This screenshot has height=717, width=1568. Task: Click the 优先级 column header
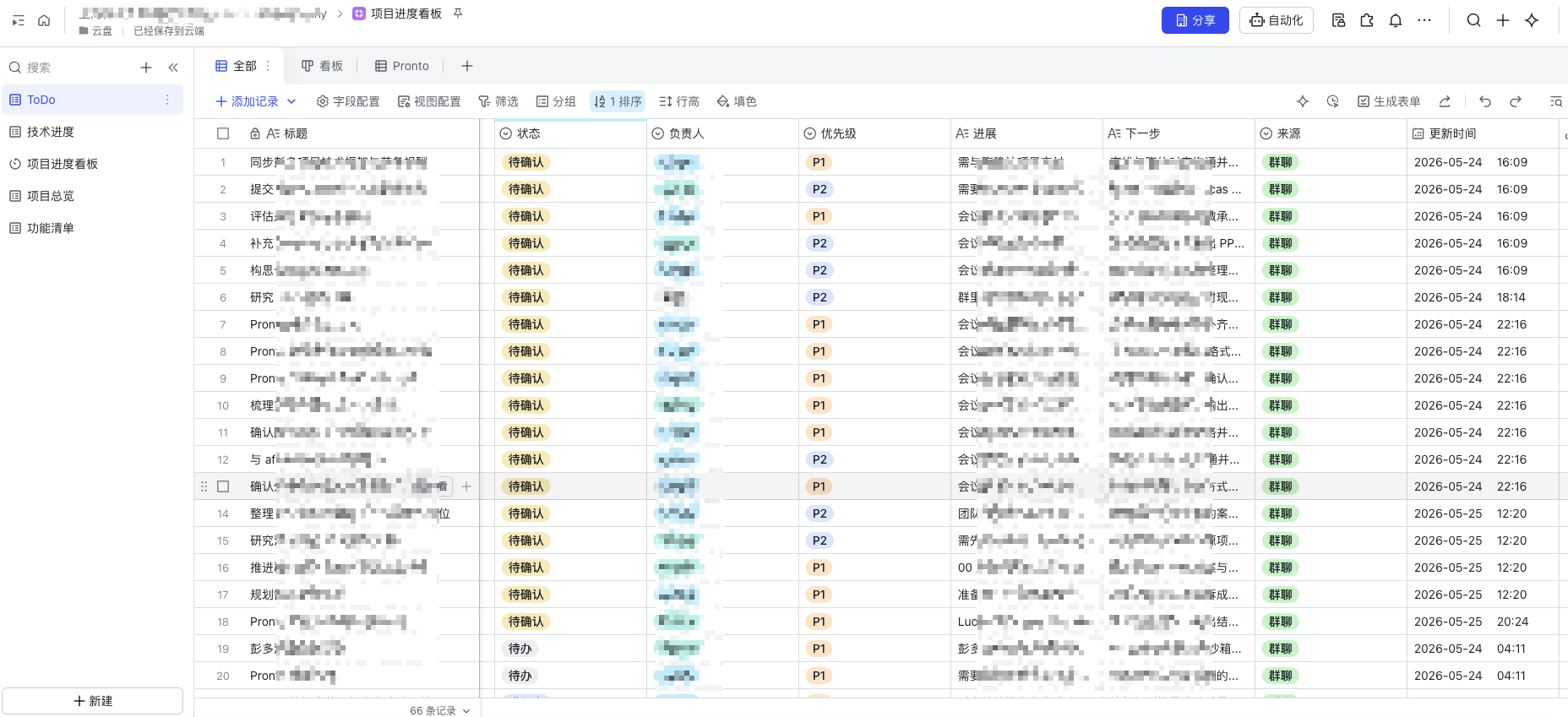pos(875,133)
